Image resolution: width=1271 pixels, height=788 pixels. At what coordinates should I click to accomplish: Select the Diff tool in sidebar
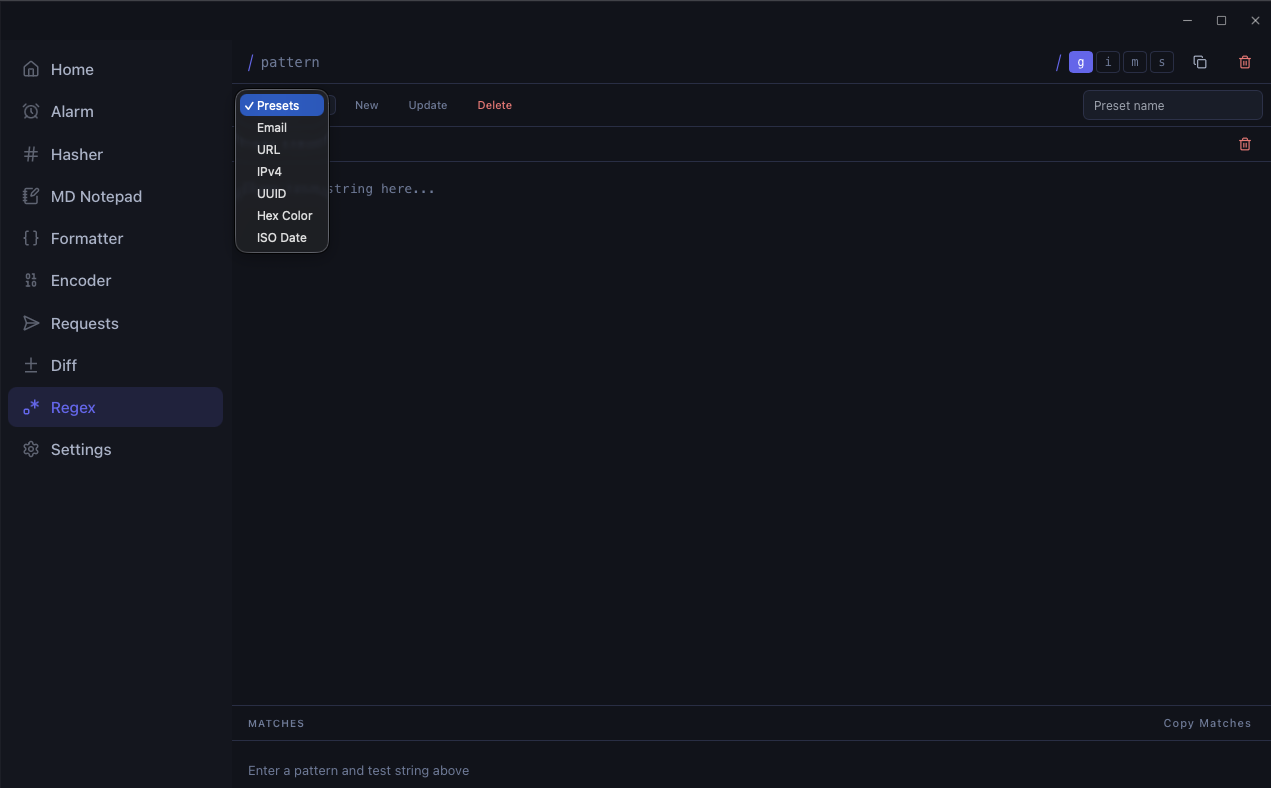point(63,365)
